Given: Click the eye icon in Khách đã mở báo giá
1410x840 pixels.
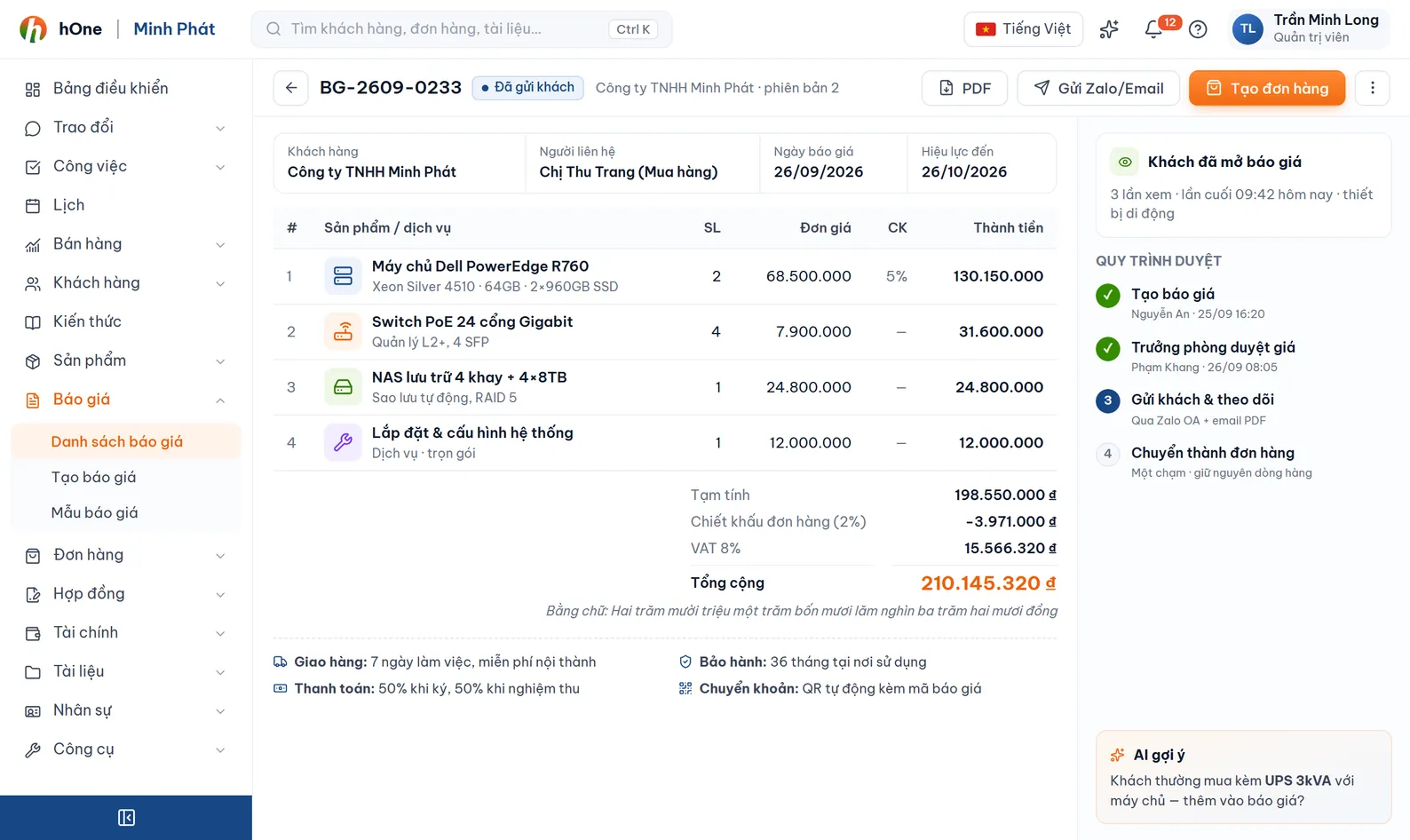Looking at the screenshot, I should pos(1125,162).
